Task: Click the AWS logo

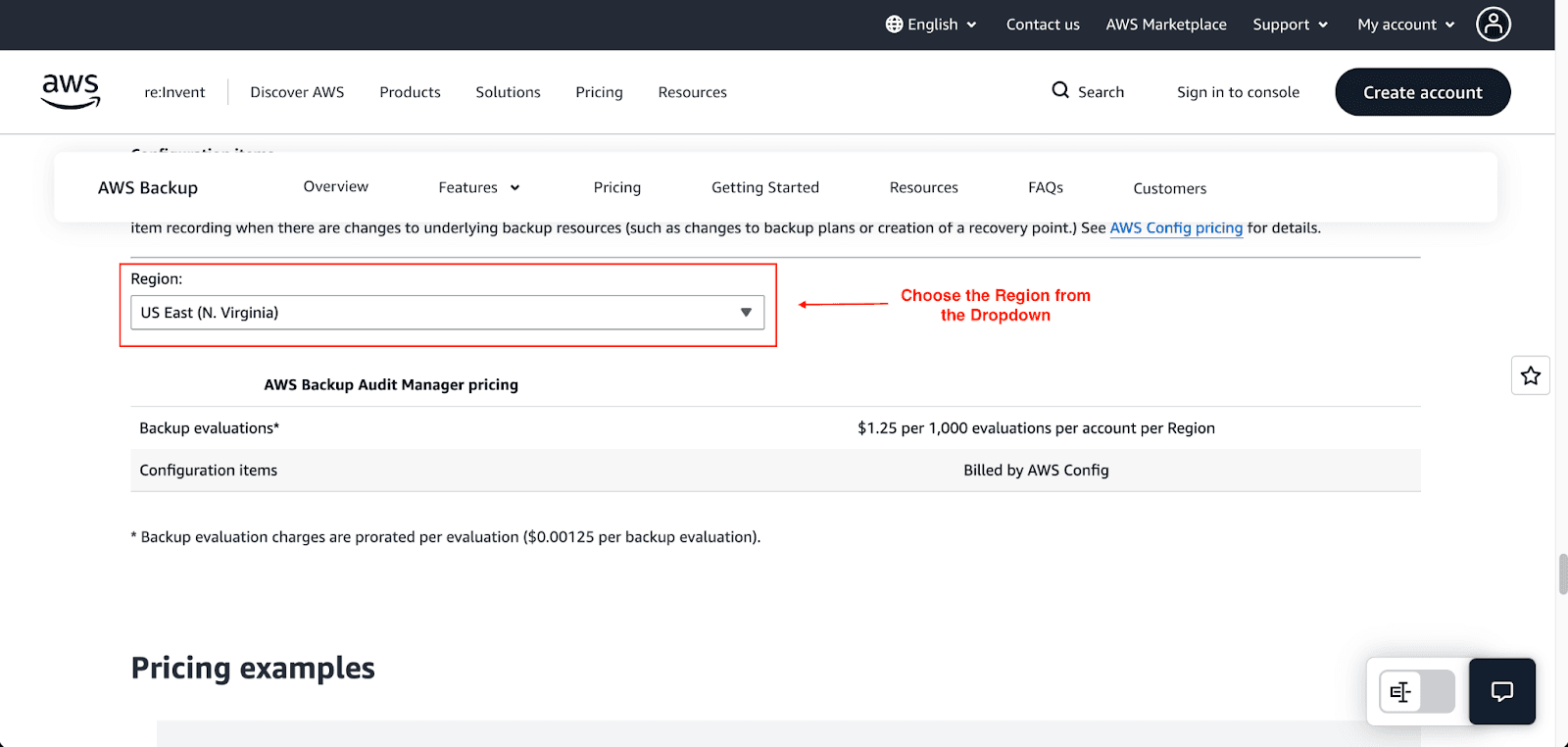Action: click(x=71, y=91)
